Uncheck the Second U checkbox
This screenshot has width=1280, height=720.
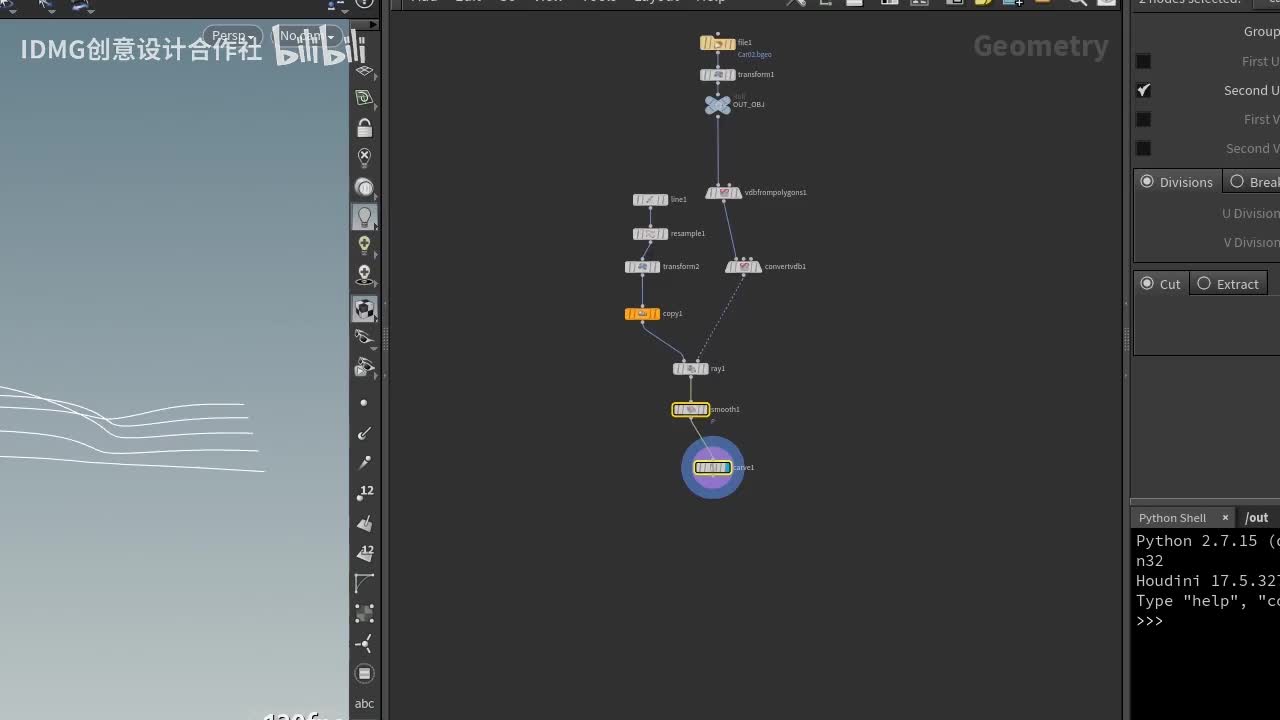coord(1143,90)
